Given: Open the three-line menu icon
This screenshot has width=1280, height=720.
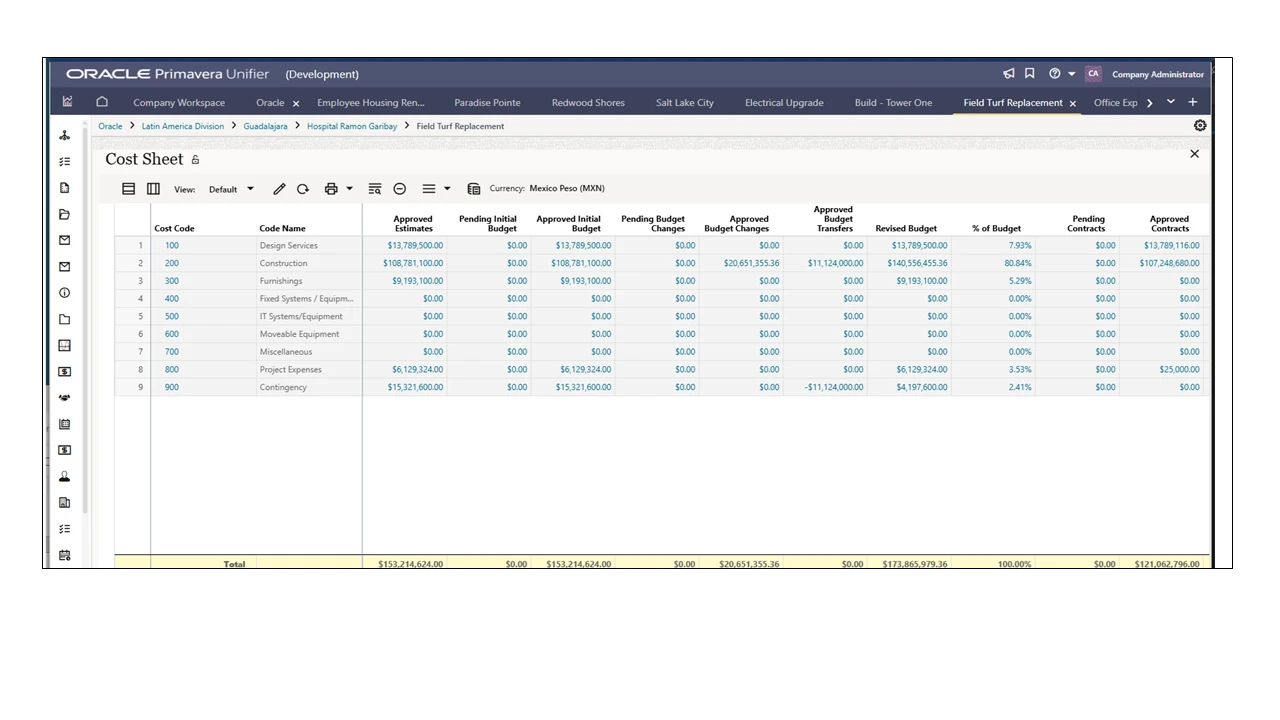Looking at the screenshot, I should click(428, 189).
